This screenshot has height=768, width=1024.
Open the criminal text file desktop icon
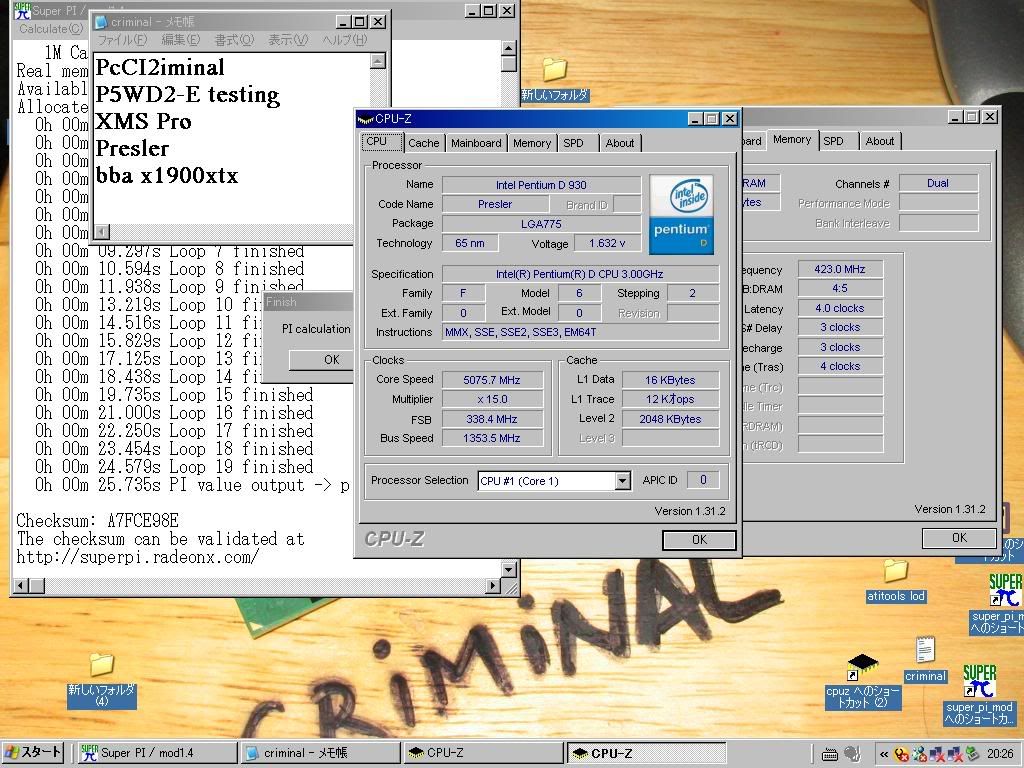[925, 660]
